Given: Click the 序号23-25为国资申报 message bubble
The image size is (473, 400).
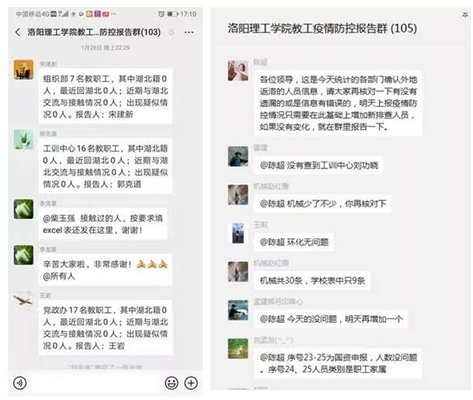Looking at the screenshot, I should pos(338,363).
